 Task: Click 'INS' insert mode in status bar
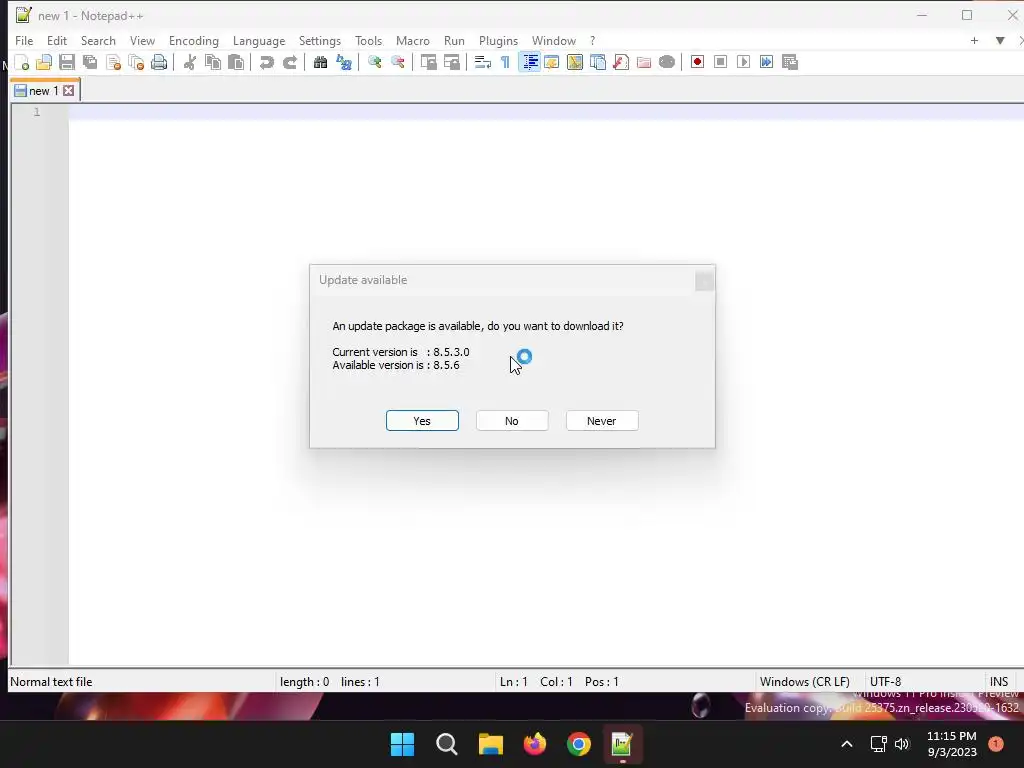coord(999,681)
